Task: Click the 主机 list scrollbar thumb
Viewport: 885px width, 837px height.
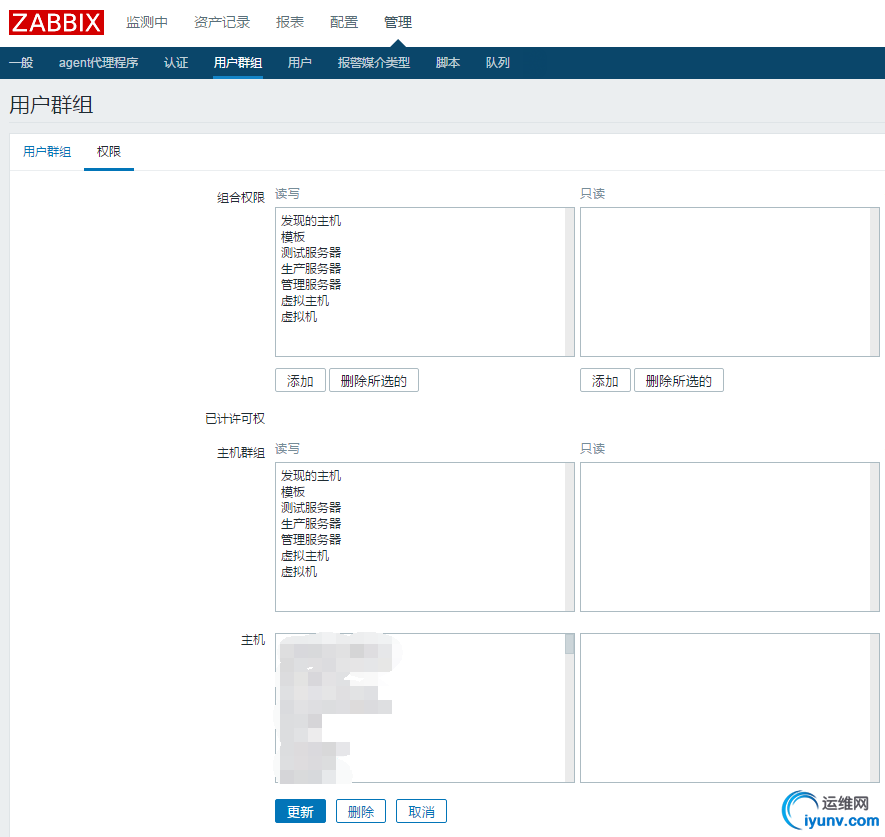Action: pos(569,644)
